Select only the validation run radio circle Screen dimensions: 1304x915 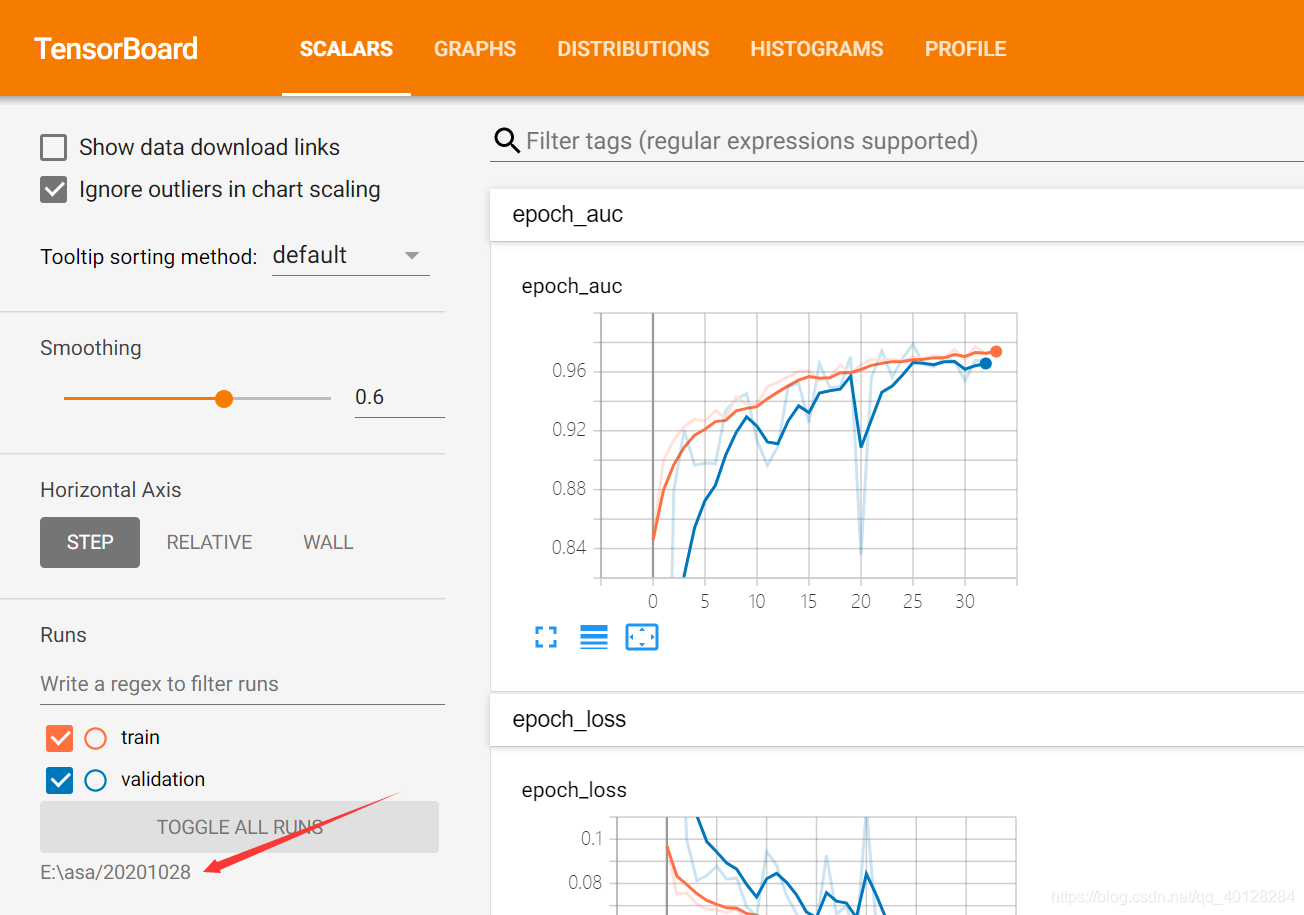click(96, 780)
